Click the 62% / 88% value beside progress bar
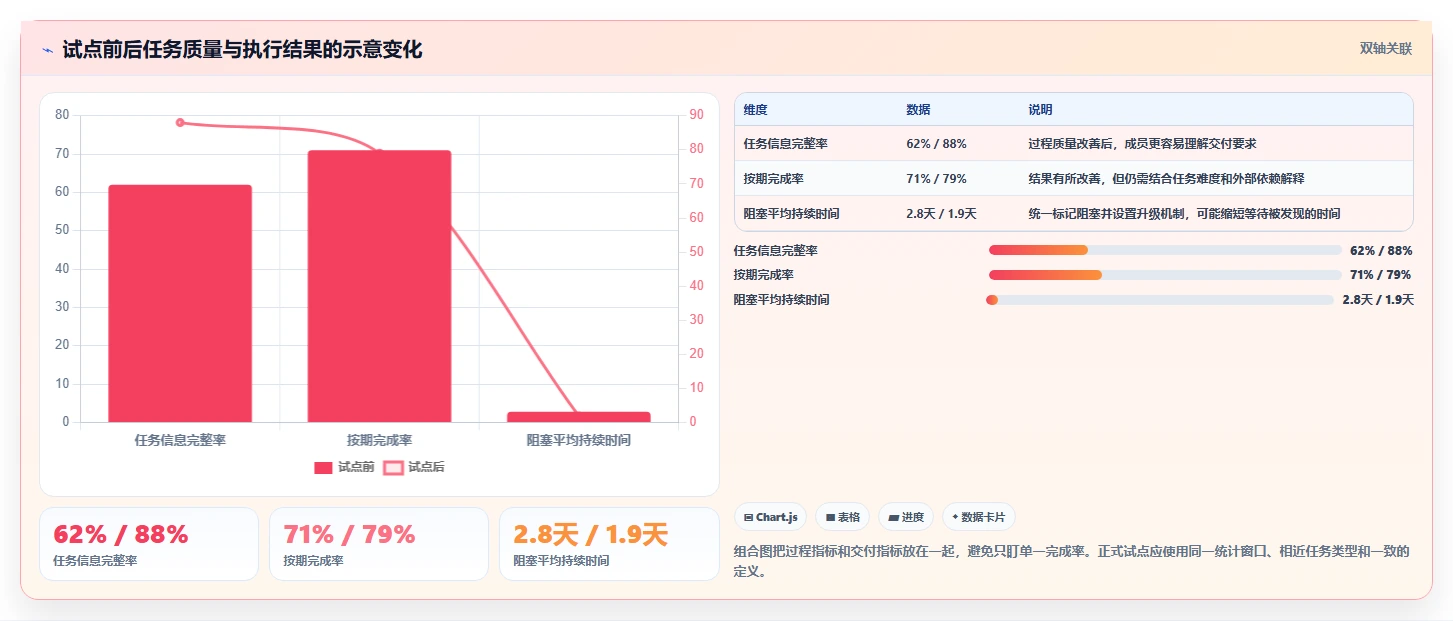Screen dimensions: 1453x621 click(x=1381, y=251)
